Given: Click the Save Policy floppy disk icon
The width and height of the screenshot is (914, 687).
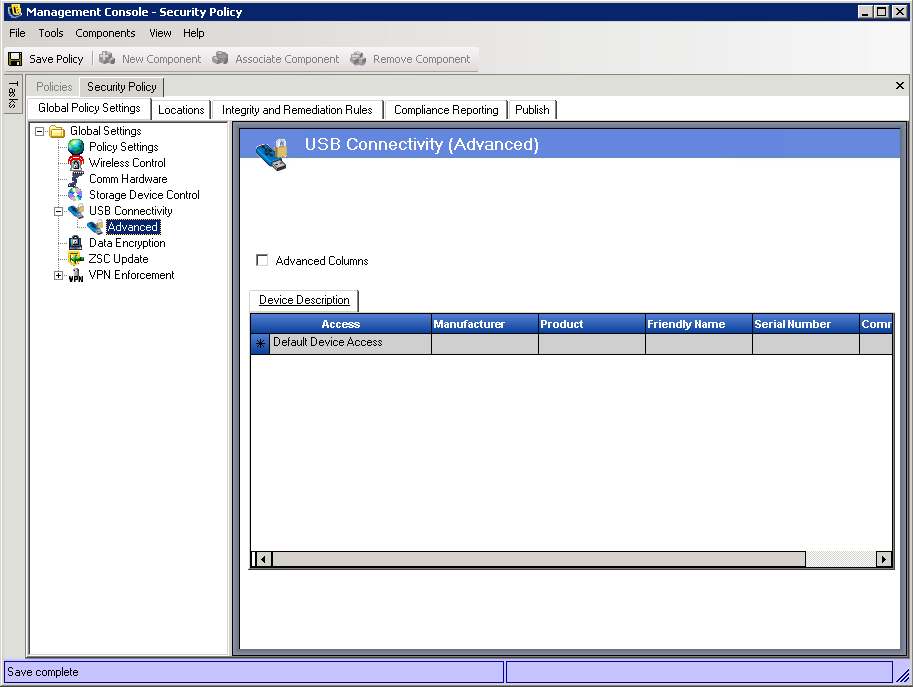Looking at the screenshot, I should (x=15, y=59).
